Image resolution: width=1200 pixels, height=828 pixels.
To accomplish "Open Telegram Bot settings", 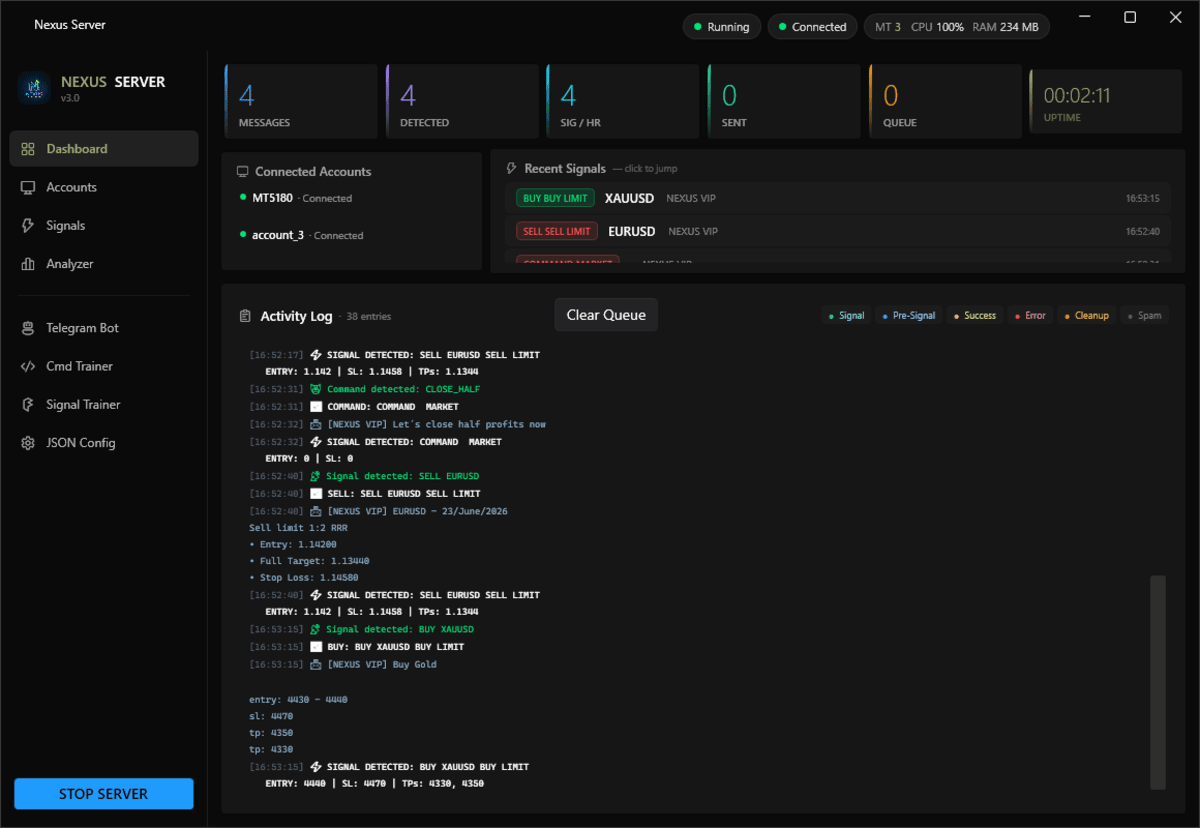I will [104, 328].
